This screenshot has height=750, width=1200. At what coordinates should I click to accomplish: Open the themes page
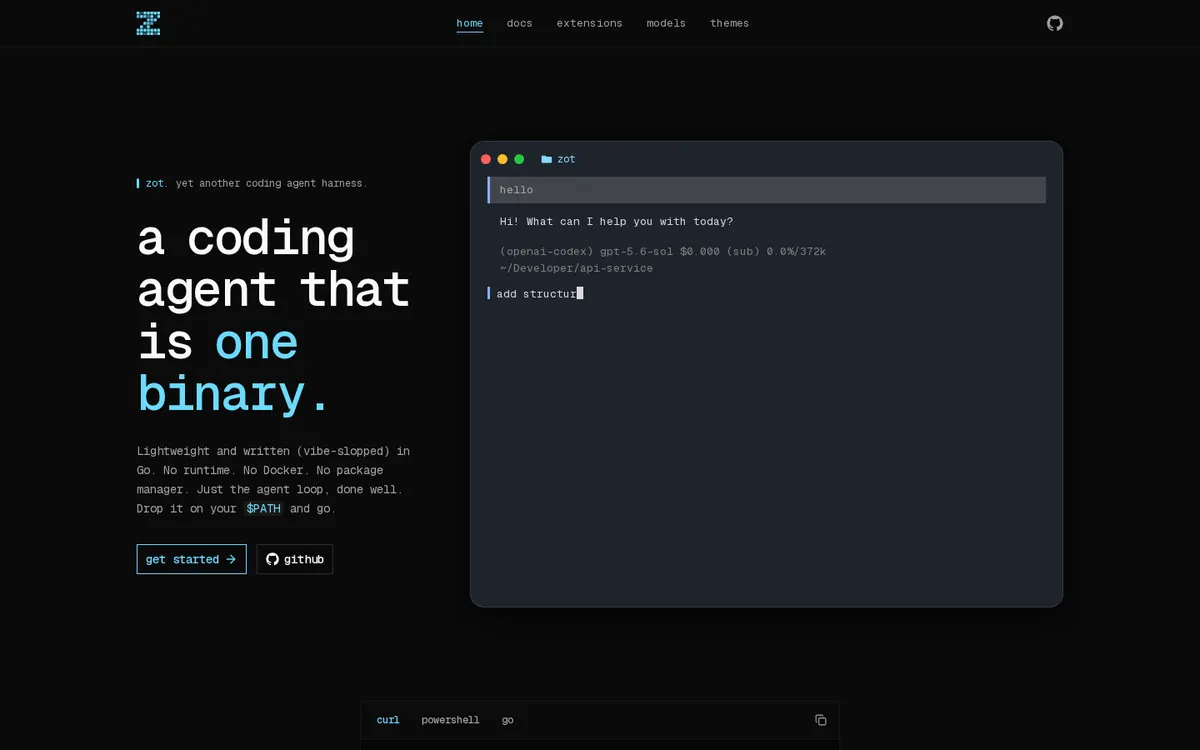point(730,23)
